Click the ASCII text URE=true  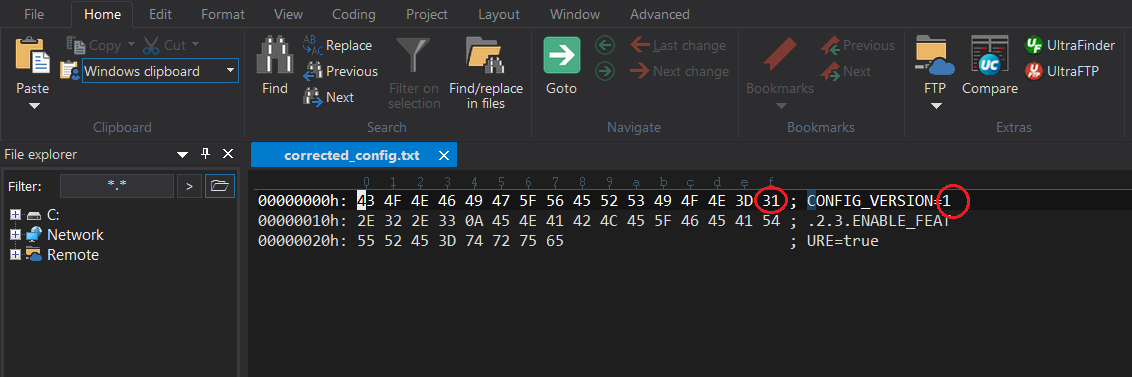click(x=843, y=240)
